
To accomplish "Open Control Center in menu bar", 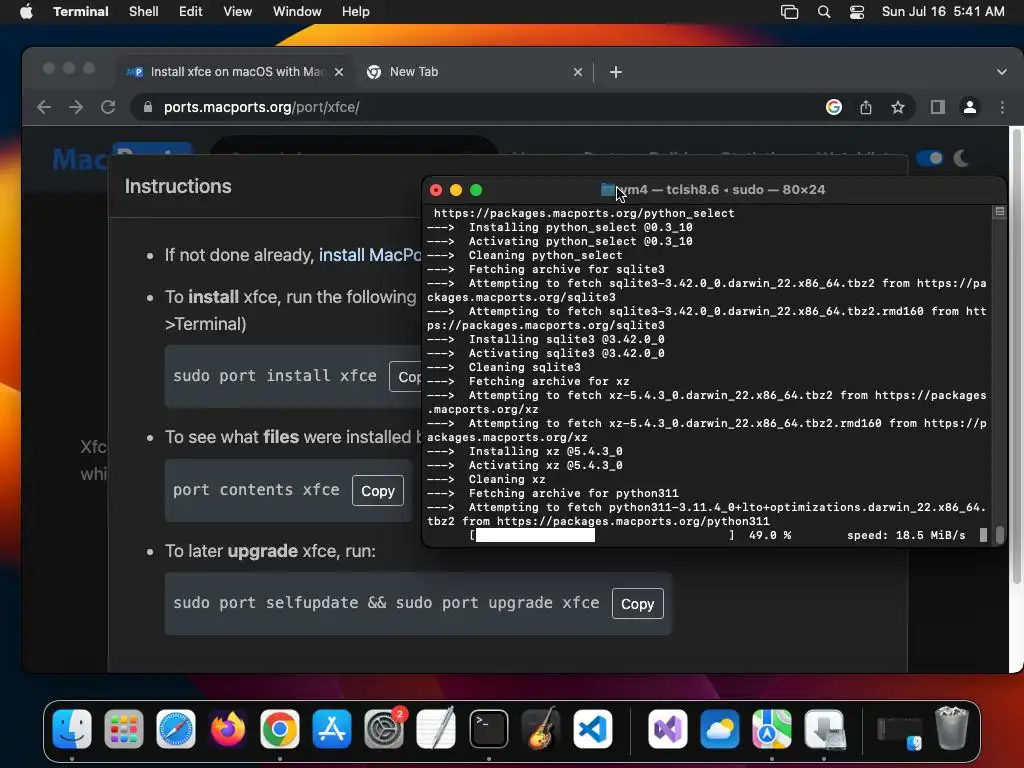I will (857, 12).
